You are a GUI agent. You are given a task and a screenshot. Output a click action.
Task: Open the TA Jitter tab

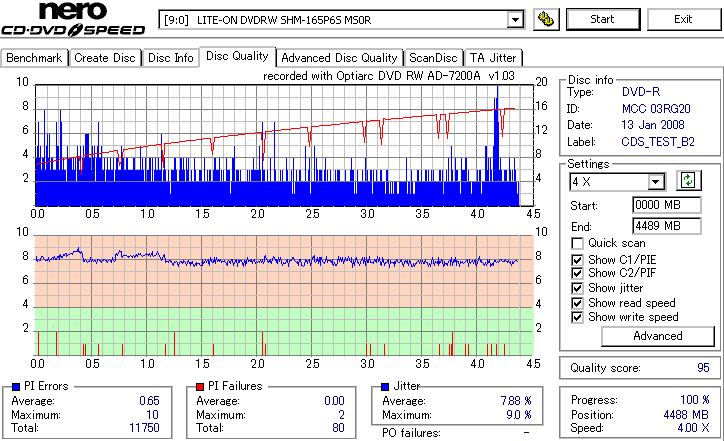pyautogui.click(x=493, y=58)
